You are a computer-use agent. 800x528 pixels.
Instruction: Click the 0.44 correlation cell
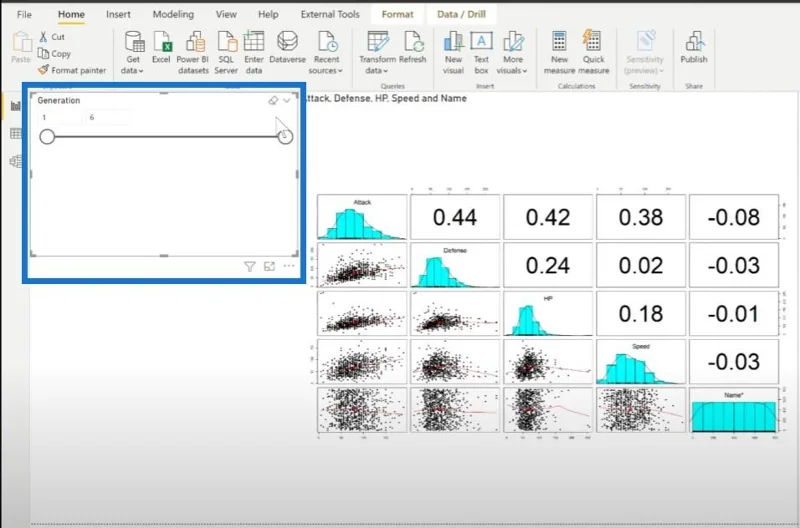[x=455, y=217]
